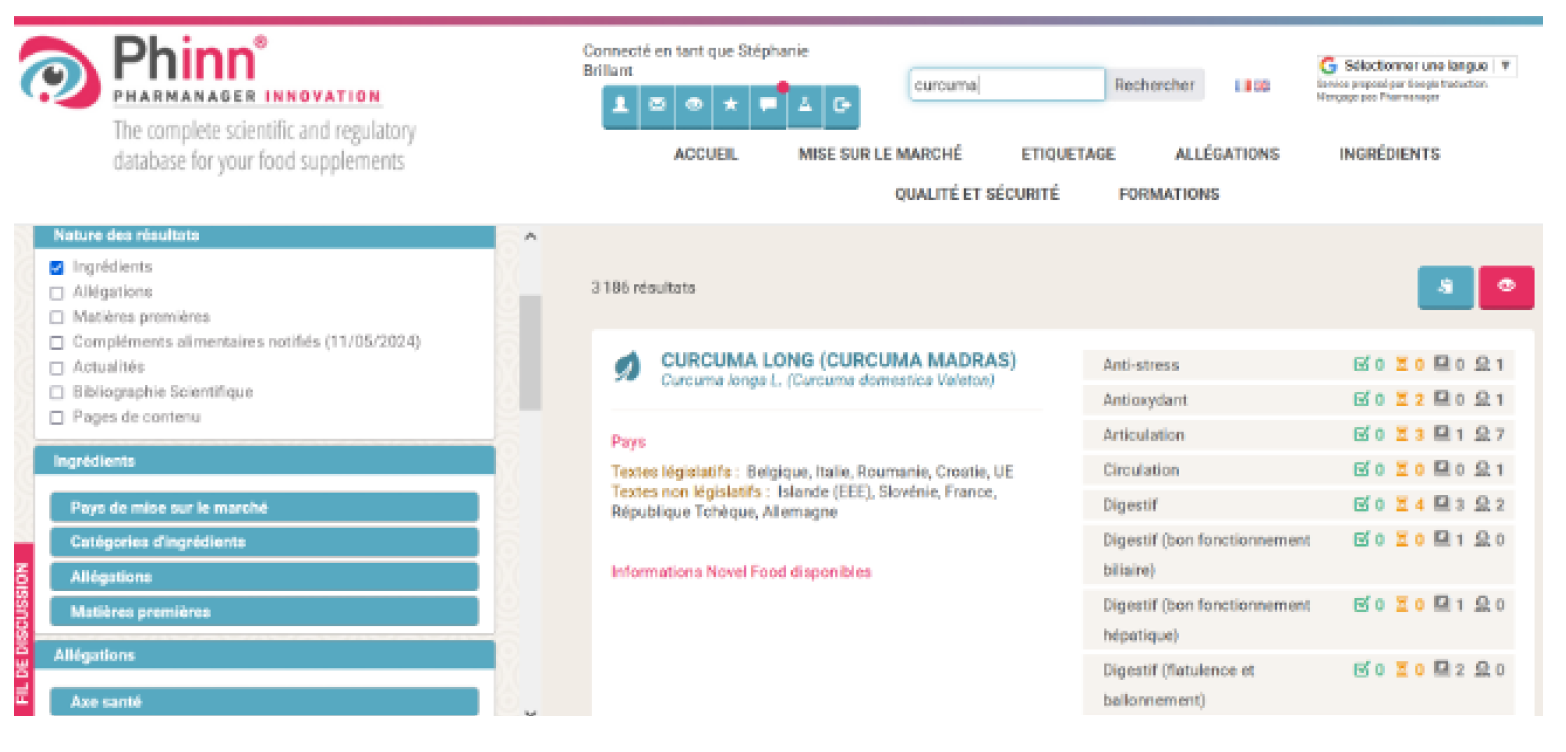Open Informations Novel Food disponibles link
The image size is (1566, 752).
pyautogui.click(x=741, y=572)
